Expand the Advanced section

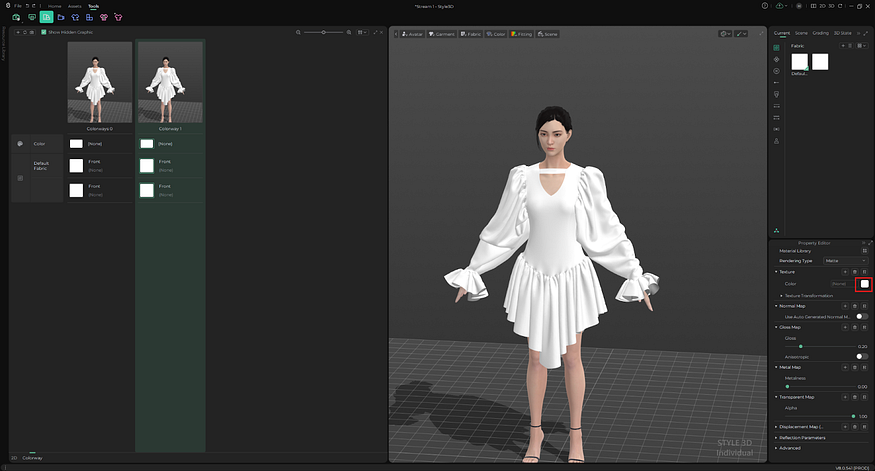pos(790,448)
